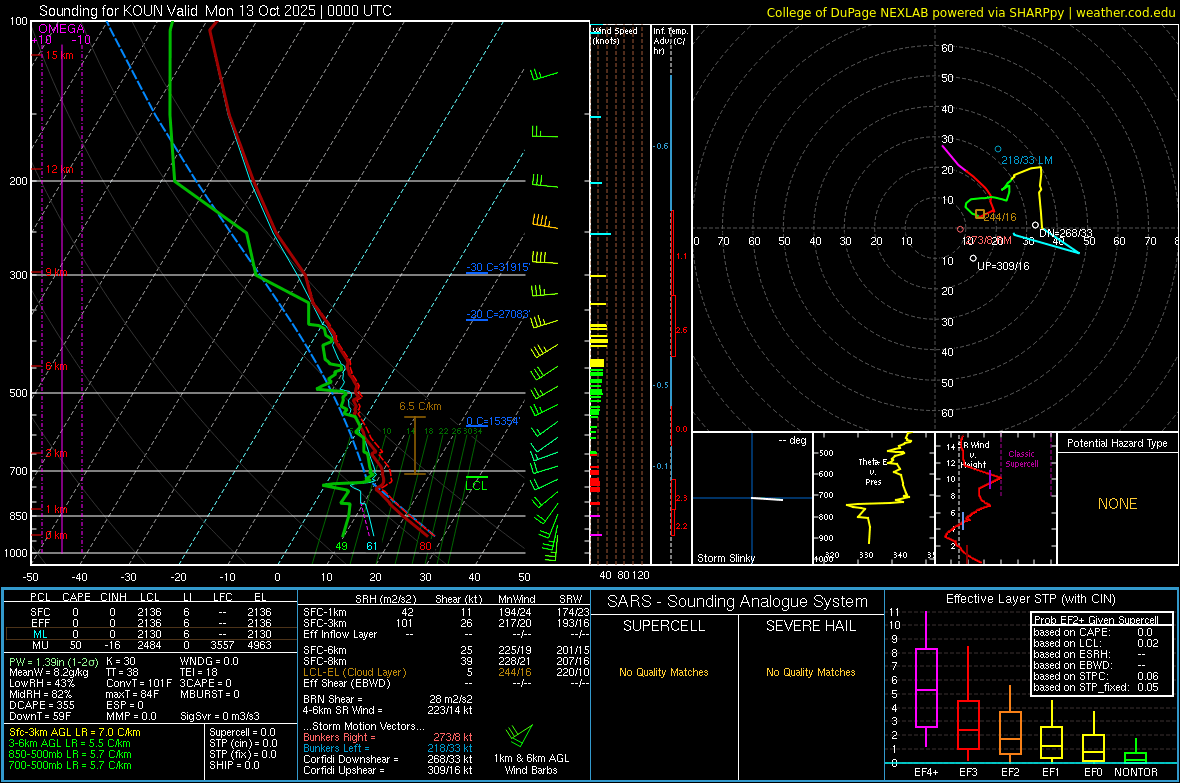The width and height of the screenshot is (1180, 783).
Task: Click the 12 km height marker
Action: pyautogui.click(x=59, y=169)
